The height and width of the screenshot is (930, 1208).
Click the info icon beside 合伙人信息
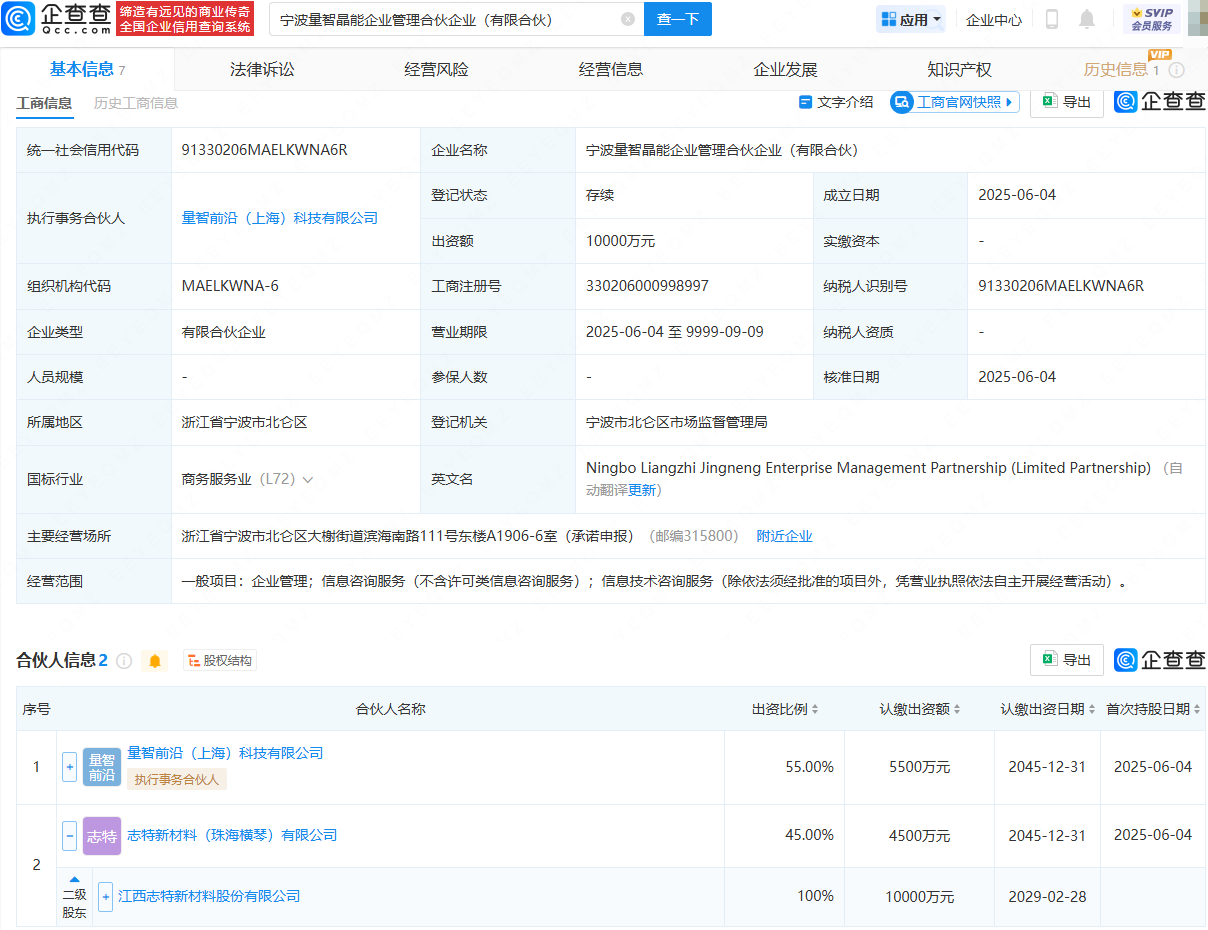tap(124, 661)
